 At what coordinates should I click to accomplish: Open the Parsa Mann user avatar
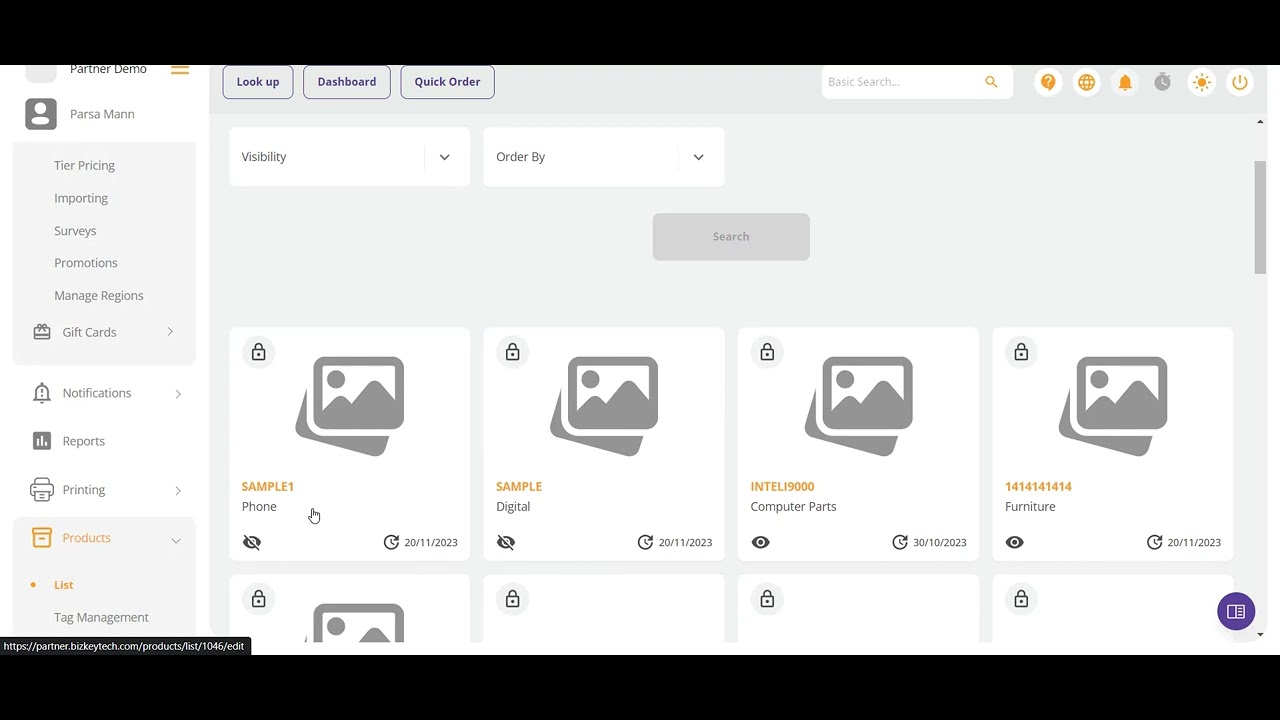(x=41, y=114)
